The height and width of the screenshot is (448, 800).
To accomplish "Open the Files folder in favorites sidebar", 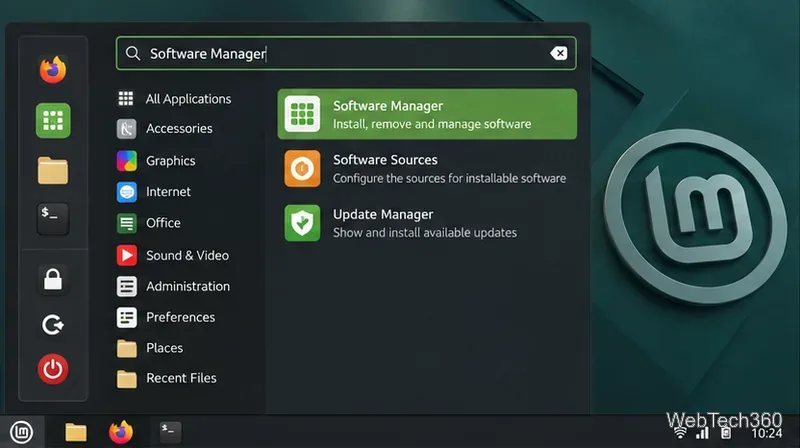I will pyautogui.click(x=53, y=170).
